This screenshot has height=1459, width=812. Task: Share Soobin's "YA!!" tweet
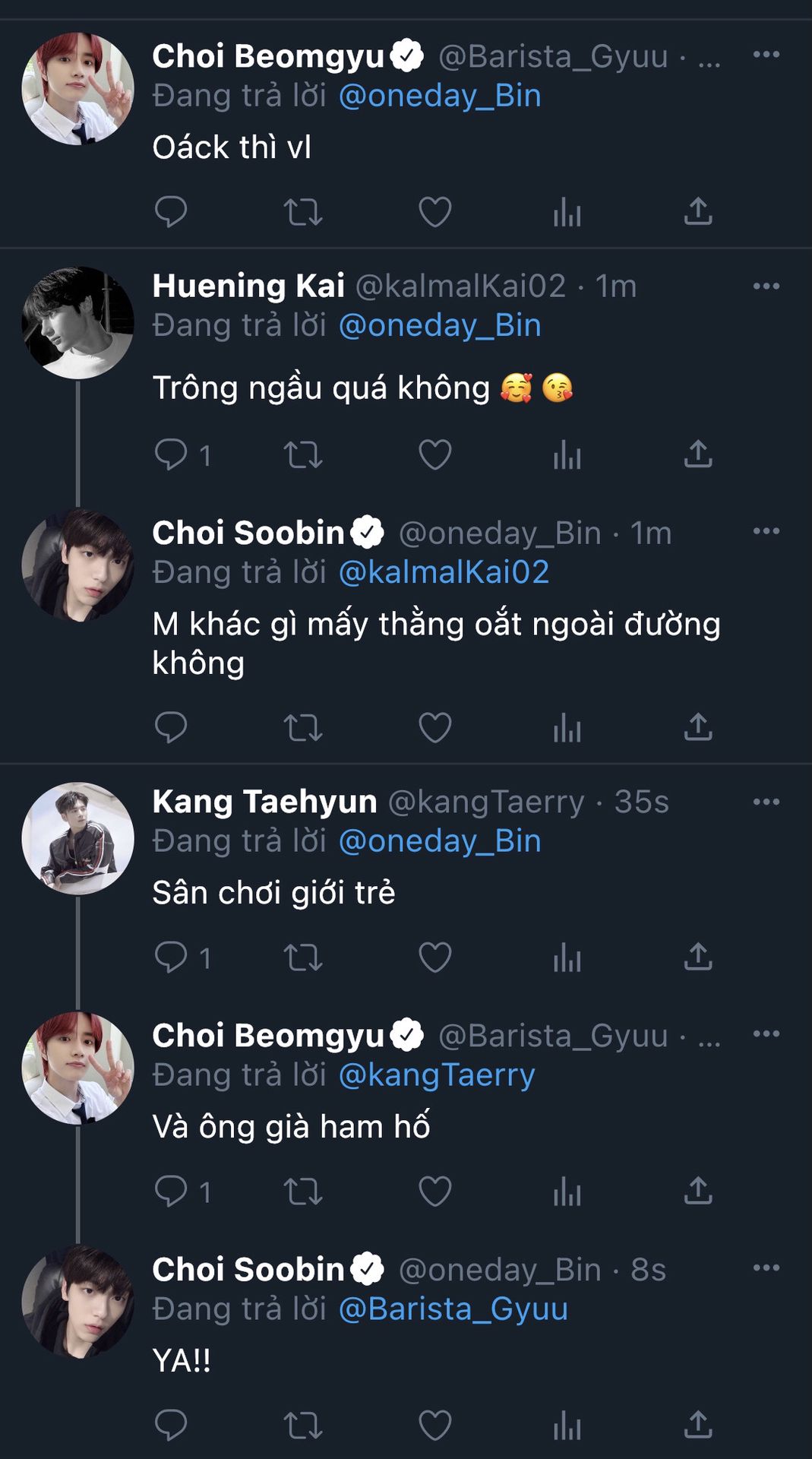(x=698, y=1426)
